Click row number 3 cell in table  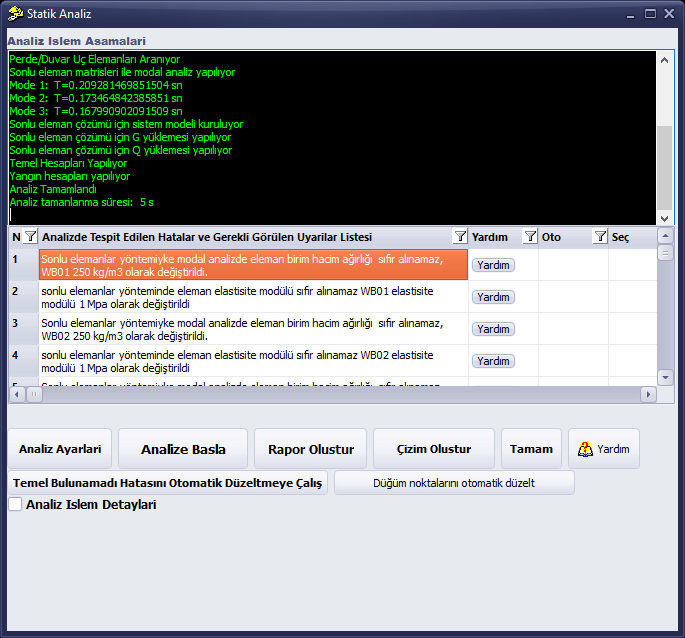pos(24,329)
